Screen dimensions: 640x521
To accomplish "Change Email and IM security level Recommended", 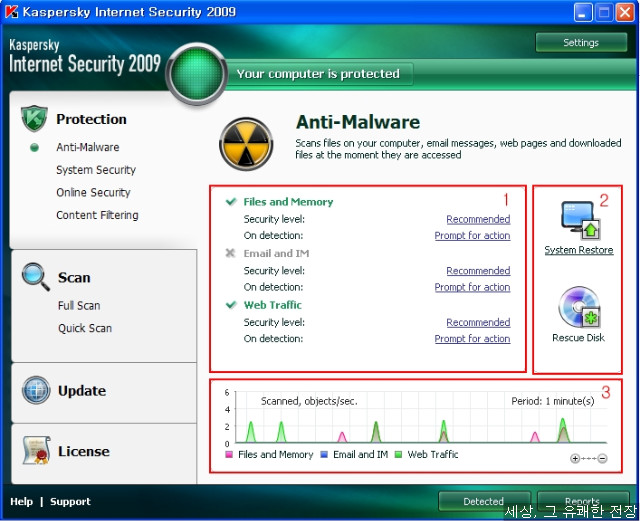I will [x=478, y=271].
